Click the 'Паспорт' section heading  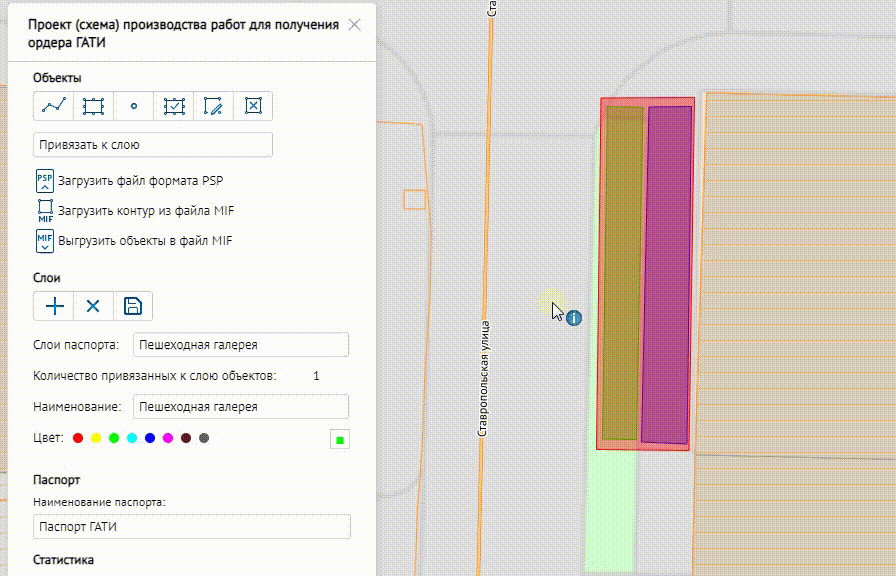click(57, 480)
